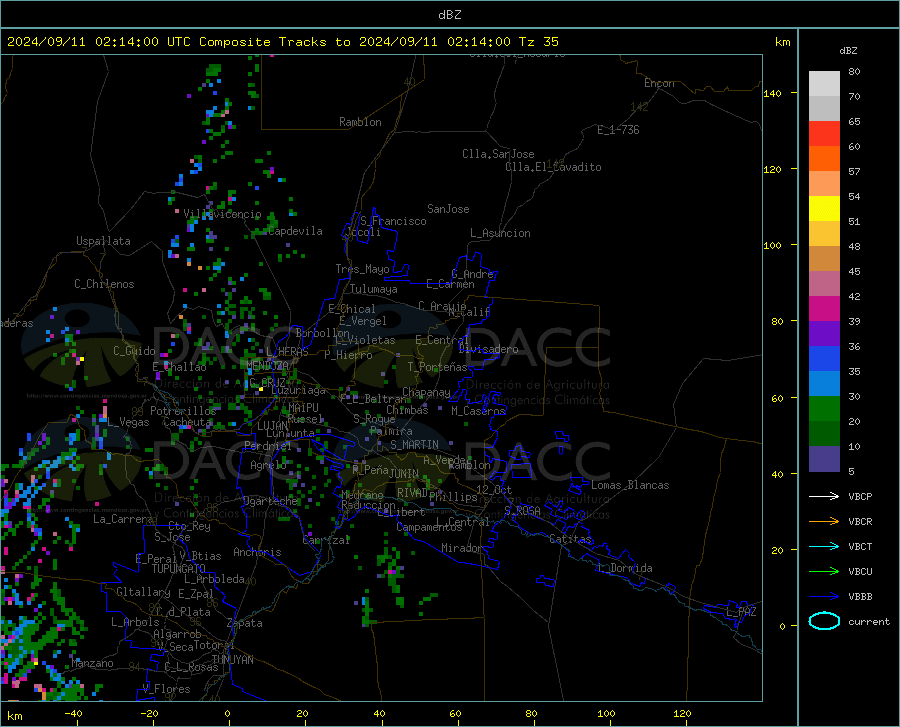Click the 'E_1-736' map label

618,130
